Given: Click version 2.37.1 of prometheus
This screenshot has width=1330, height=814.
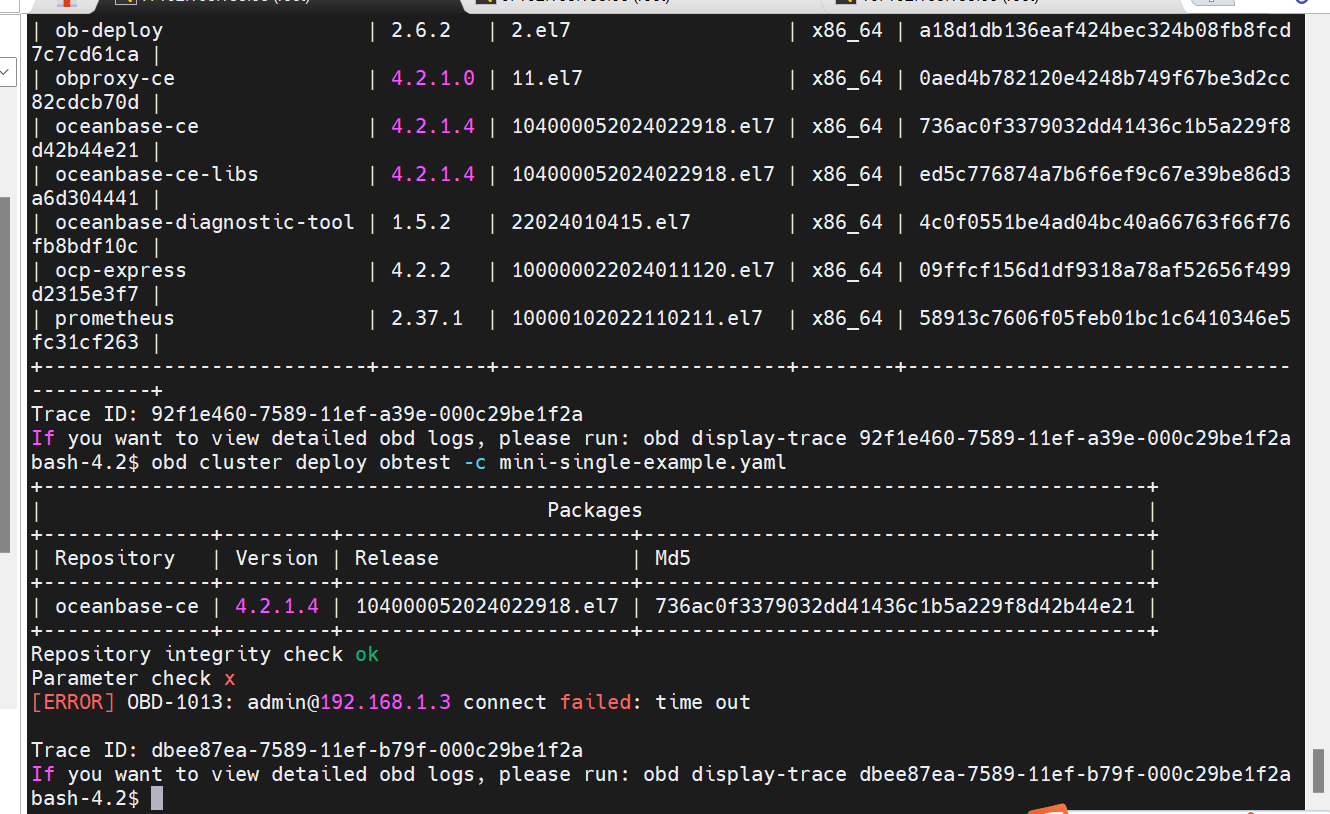Looking at the screenshot, I should (426, 318).
